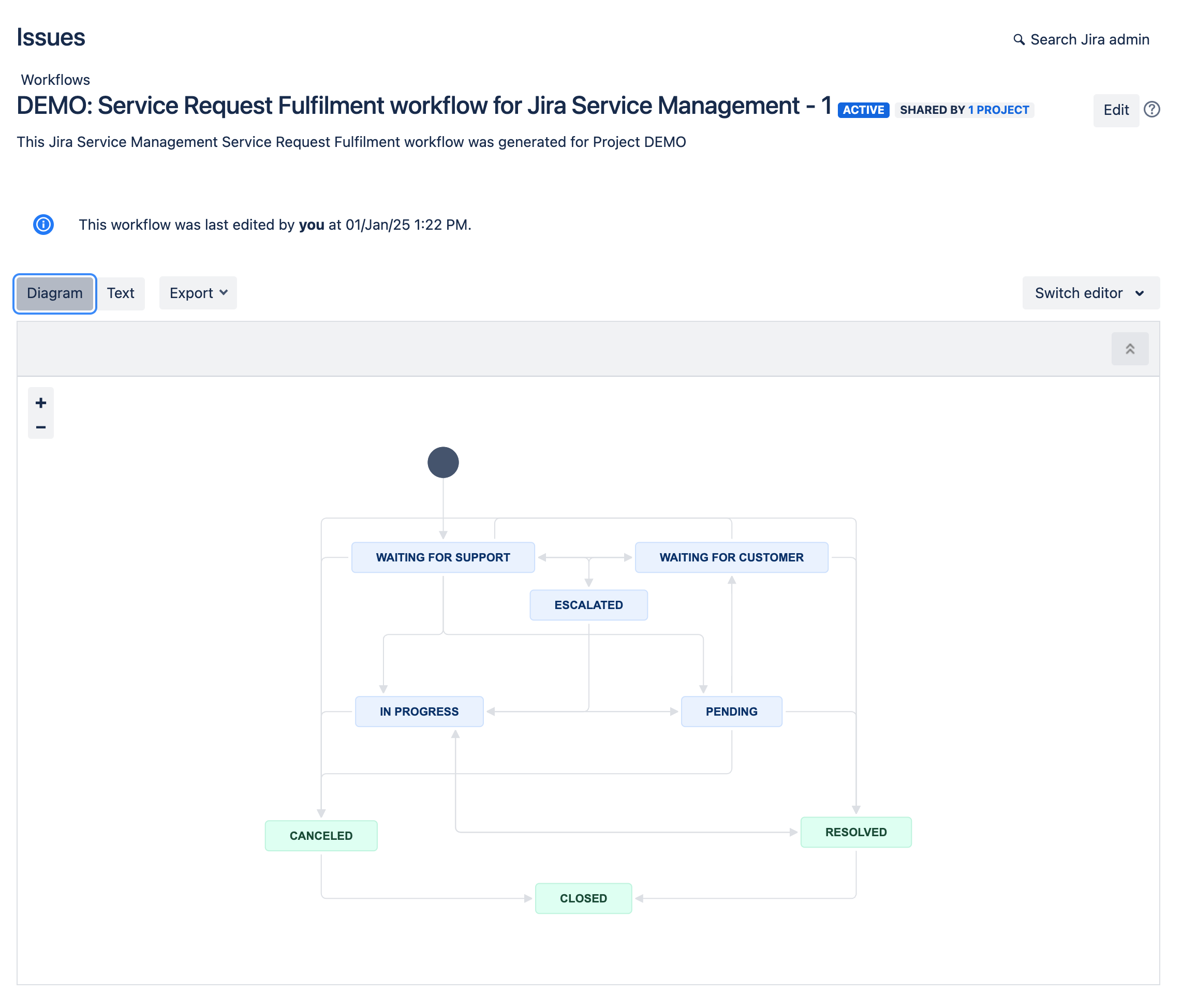The image size is (1182, 1008).
Task: Click the search magnifier icon
Action: click(x=1018, y=39)
